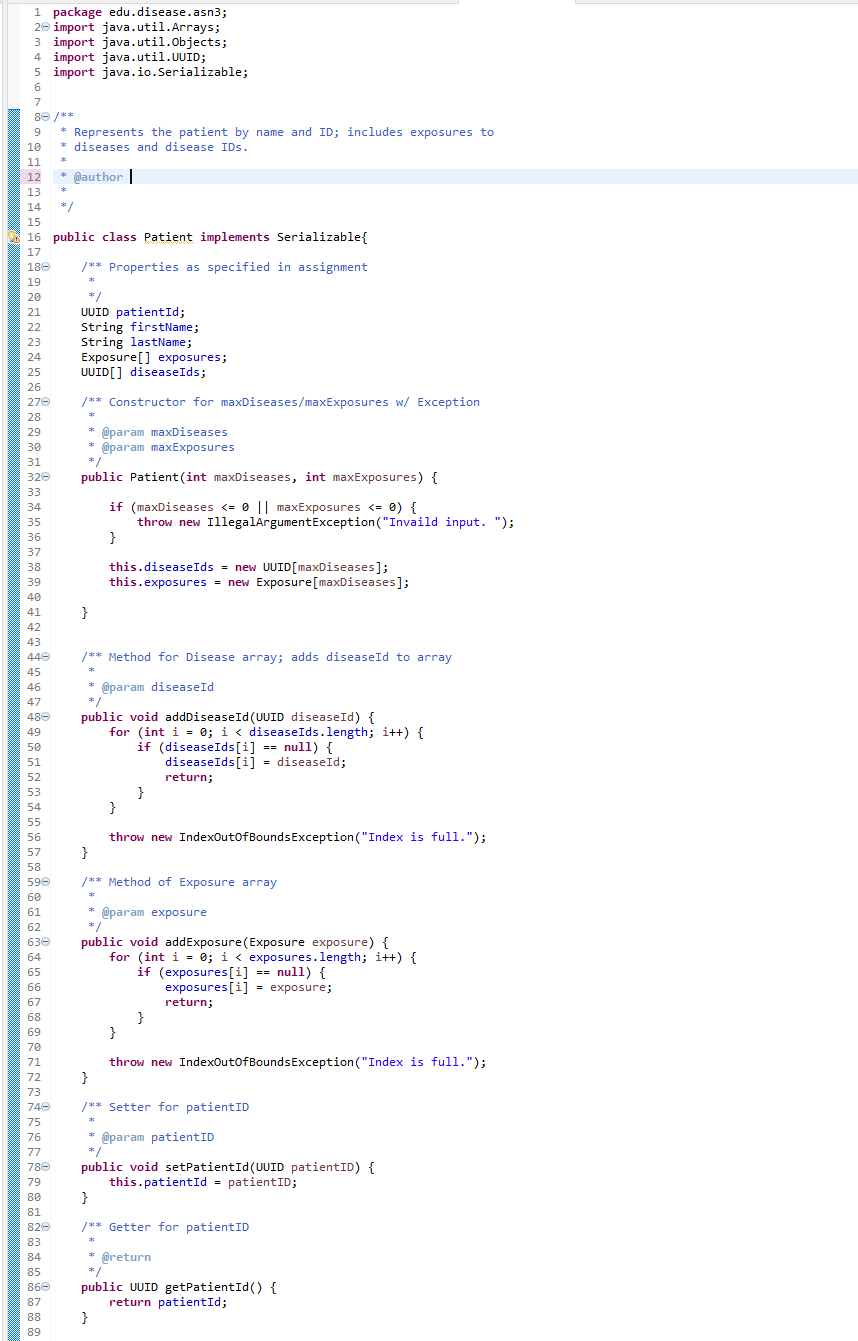Collapse the class Javadoc comment at line 8
This screenshot has width=858, height=1341.
click(44, 117)
